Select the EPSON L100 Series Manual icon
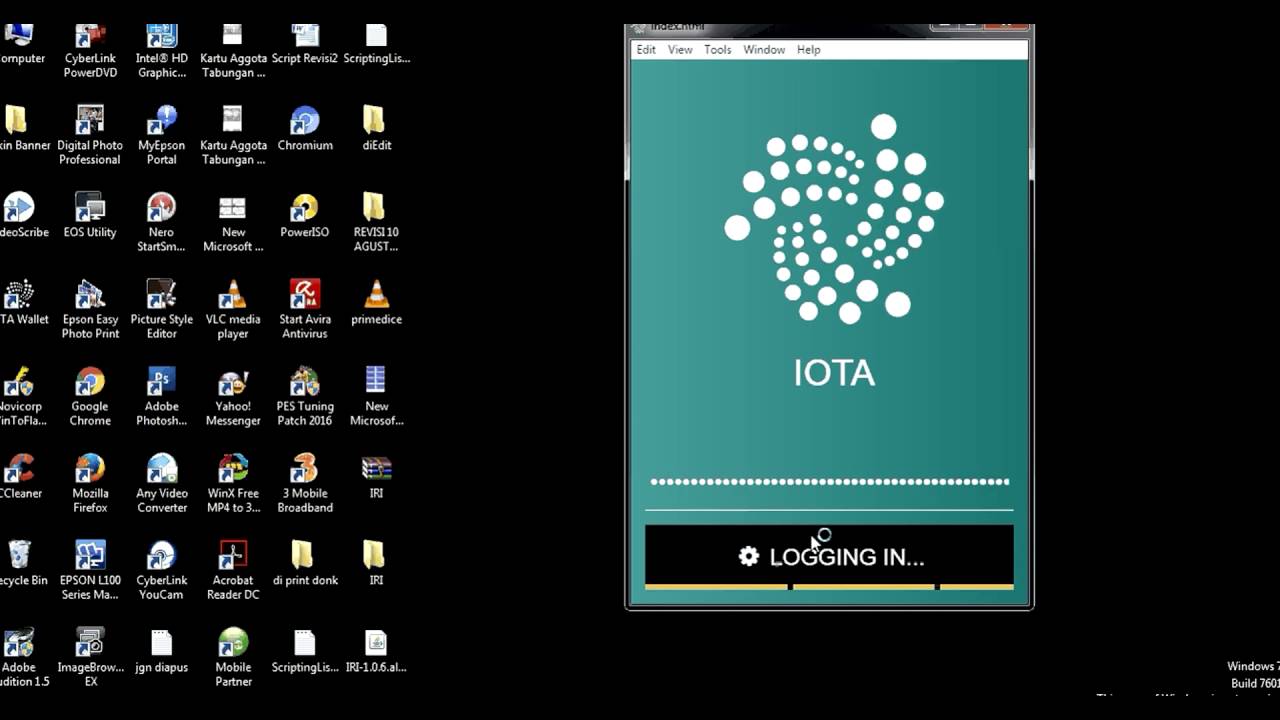The width and height of the screenshot is (1280, 720). 90,570
